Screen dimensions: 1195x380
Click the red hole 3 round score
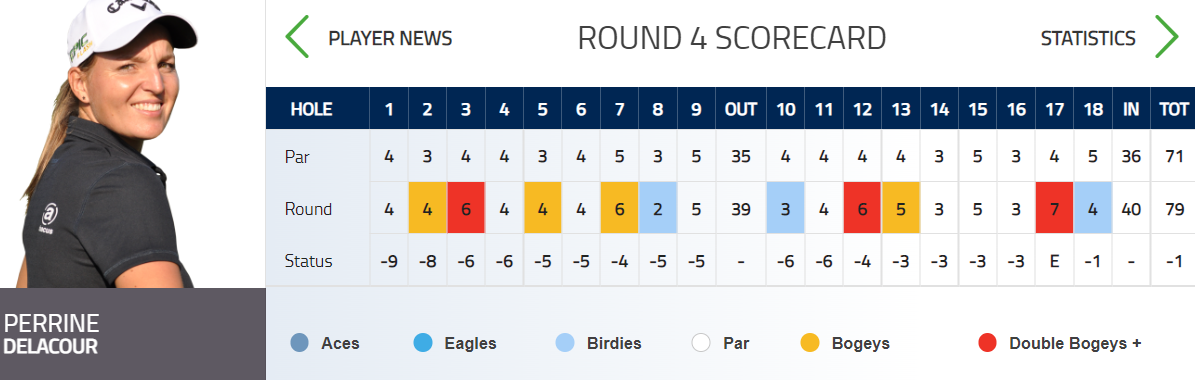click(x=466, y=208)
